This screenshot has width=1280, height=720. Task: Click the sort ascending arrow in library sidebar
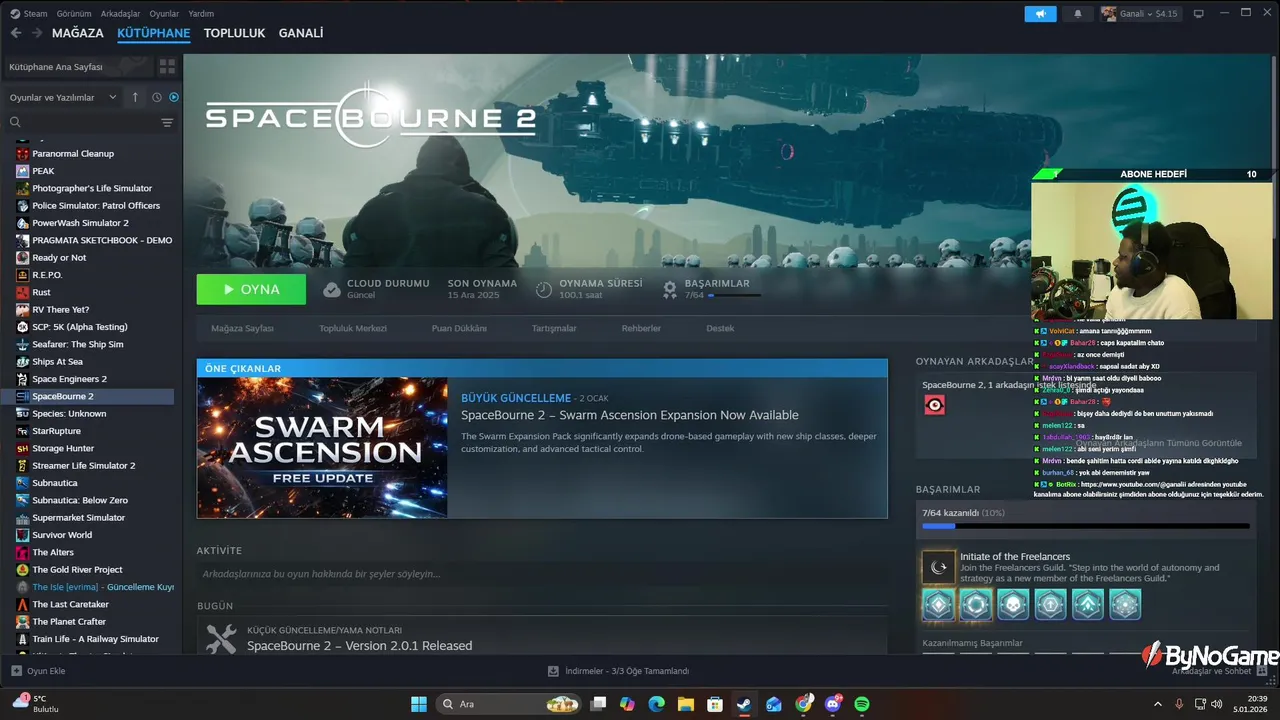[x=135, y=97]
